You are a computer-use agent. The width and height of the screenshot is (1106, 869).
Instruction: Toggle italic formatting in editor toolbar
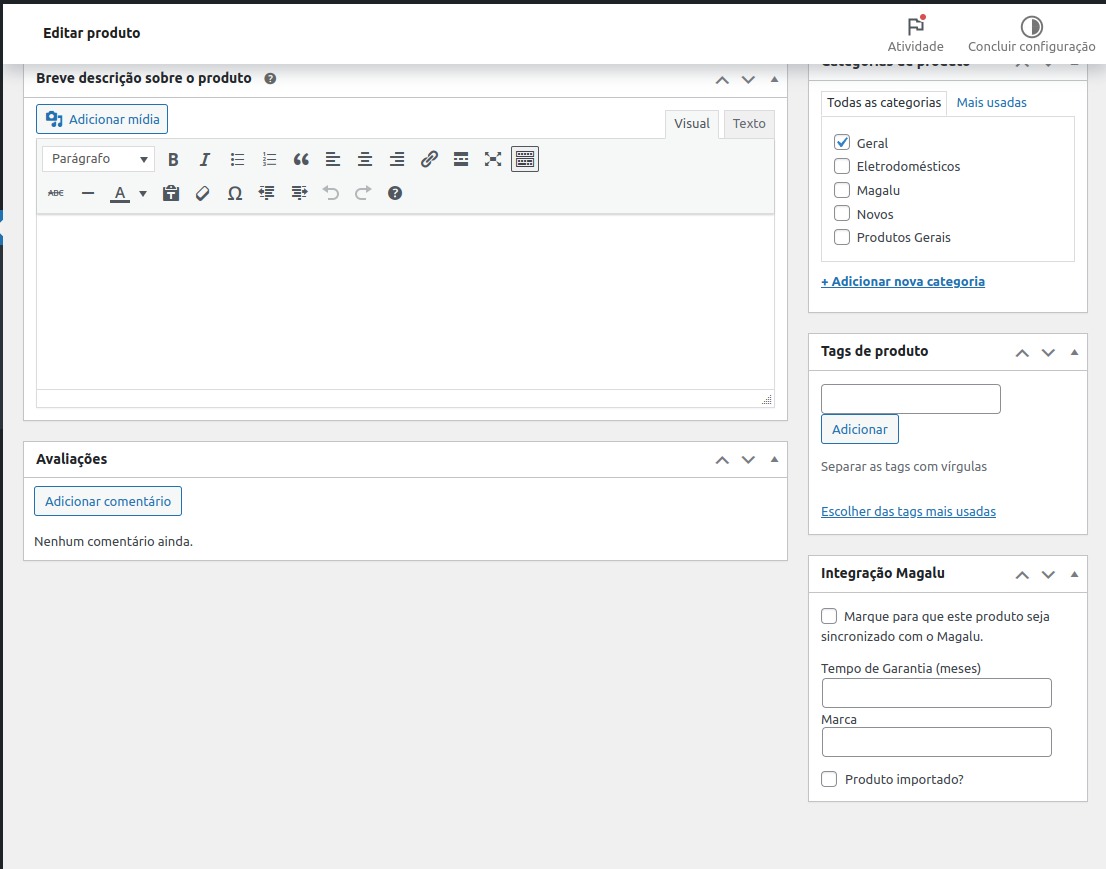205,159
